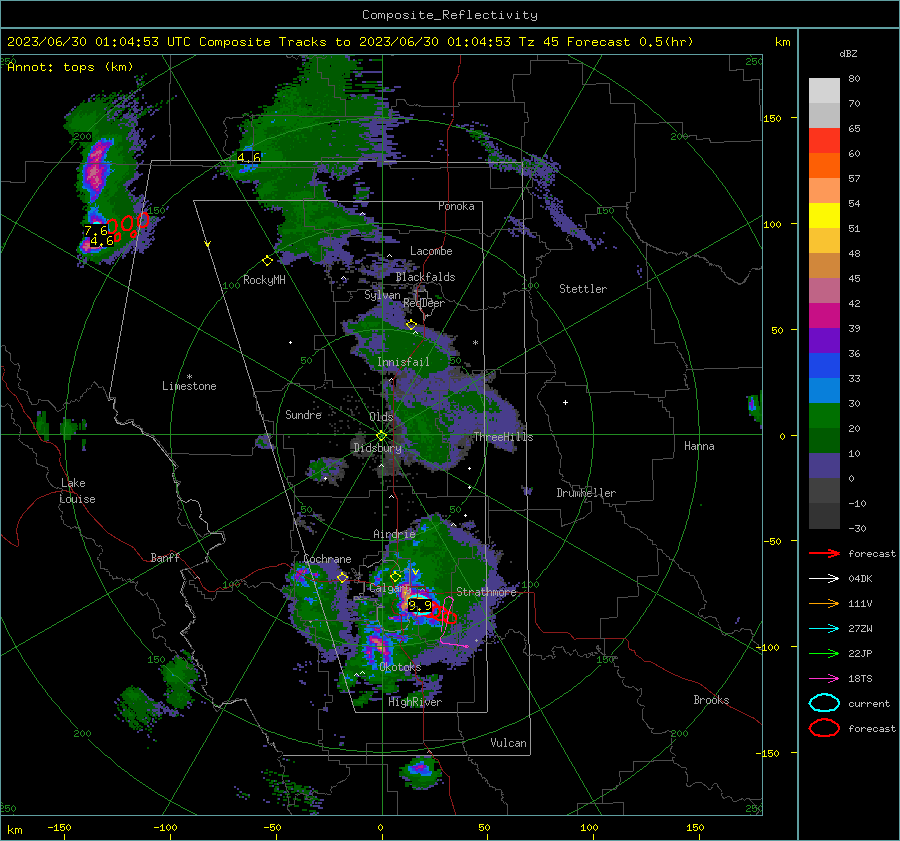Click the Drumheller label
900x841 pixels.
click(x=586, y=493)
